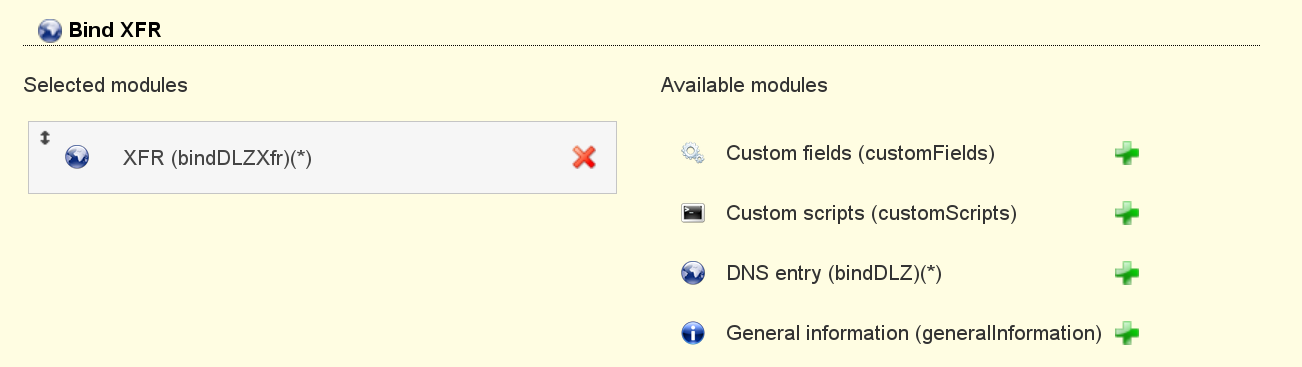Click the Bind XFR section heading
Viewport: 1302px width, 367px height.
(115, 31)
